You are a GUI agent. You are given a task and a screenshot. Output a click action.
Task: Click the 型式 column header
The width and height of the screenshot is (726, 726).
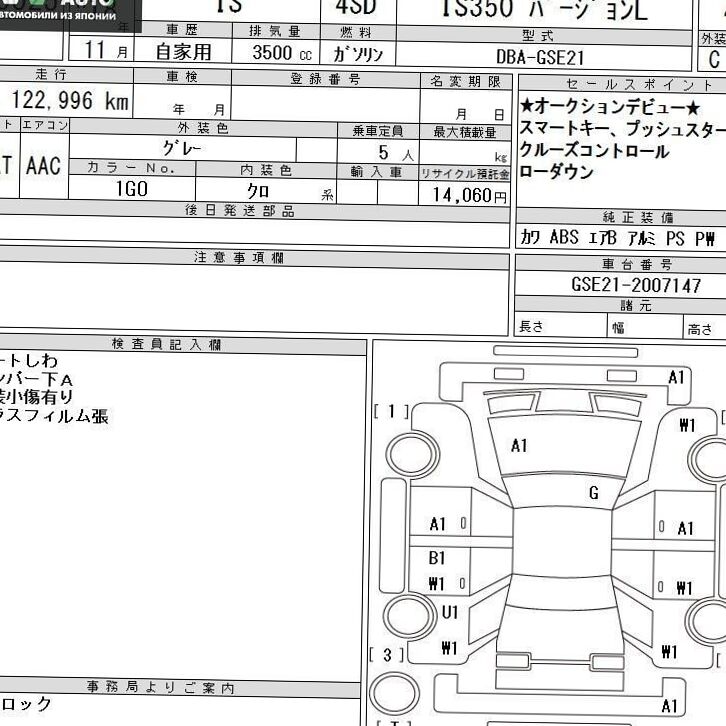pyautogui.click(x=538, y=36)
